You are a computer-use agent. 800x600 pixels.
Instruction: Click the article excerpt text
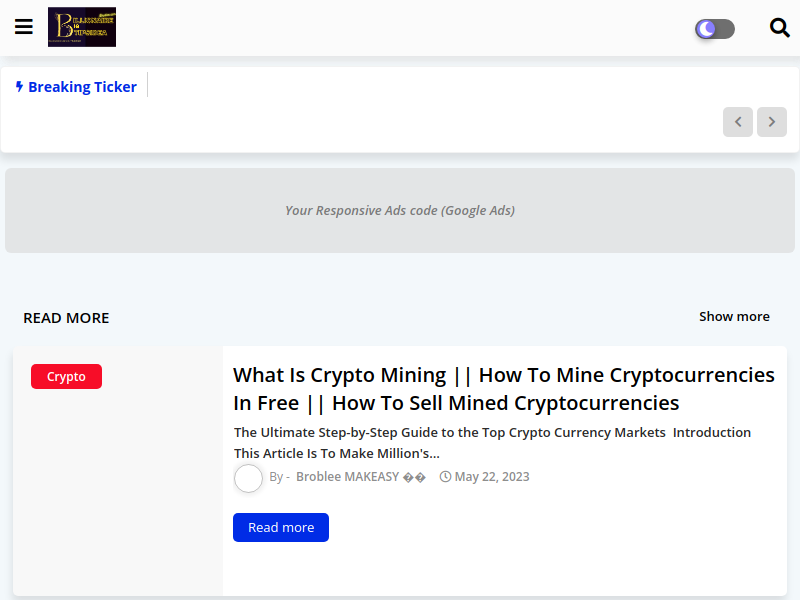point(492,442)
